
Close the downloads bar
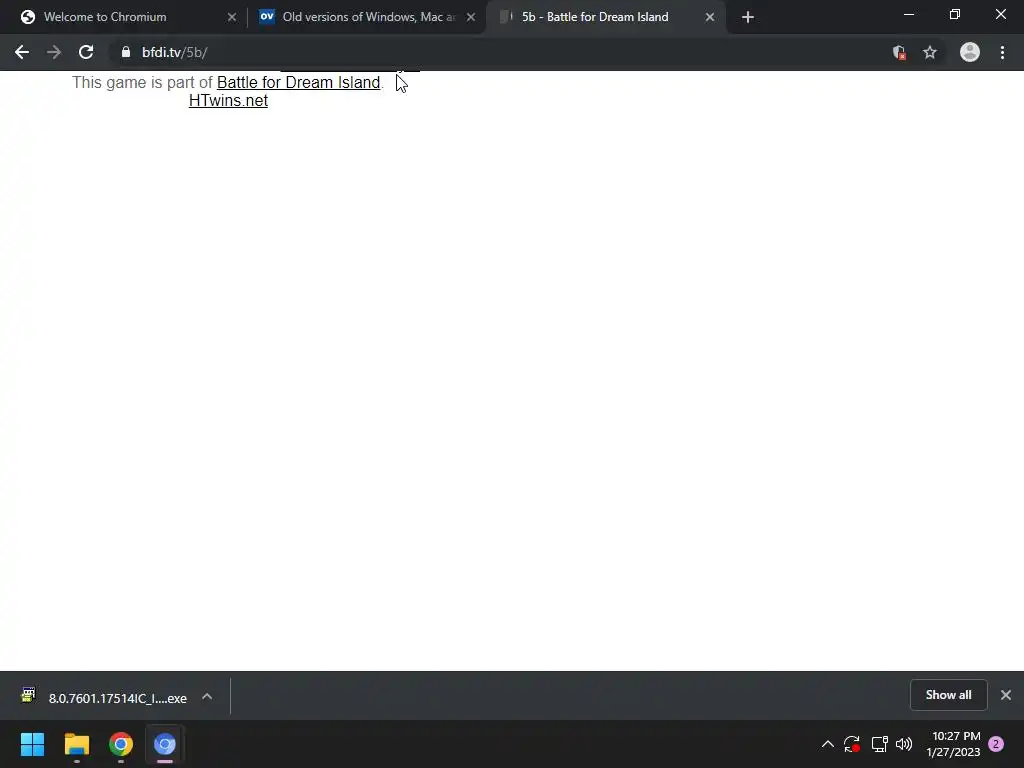[1006, 695]
